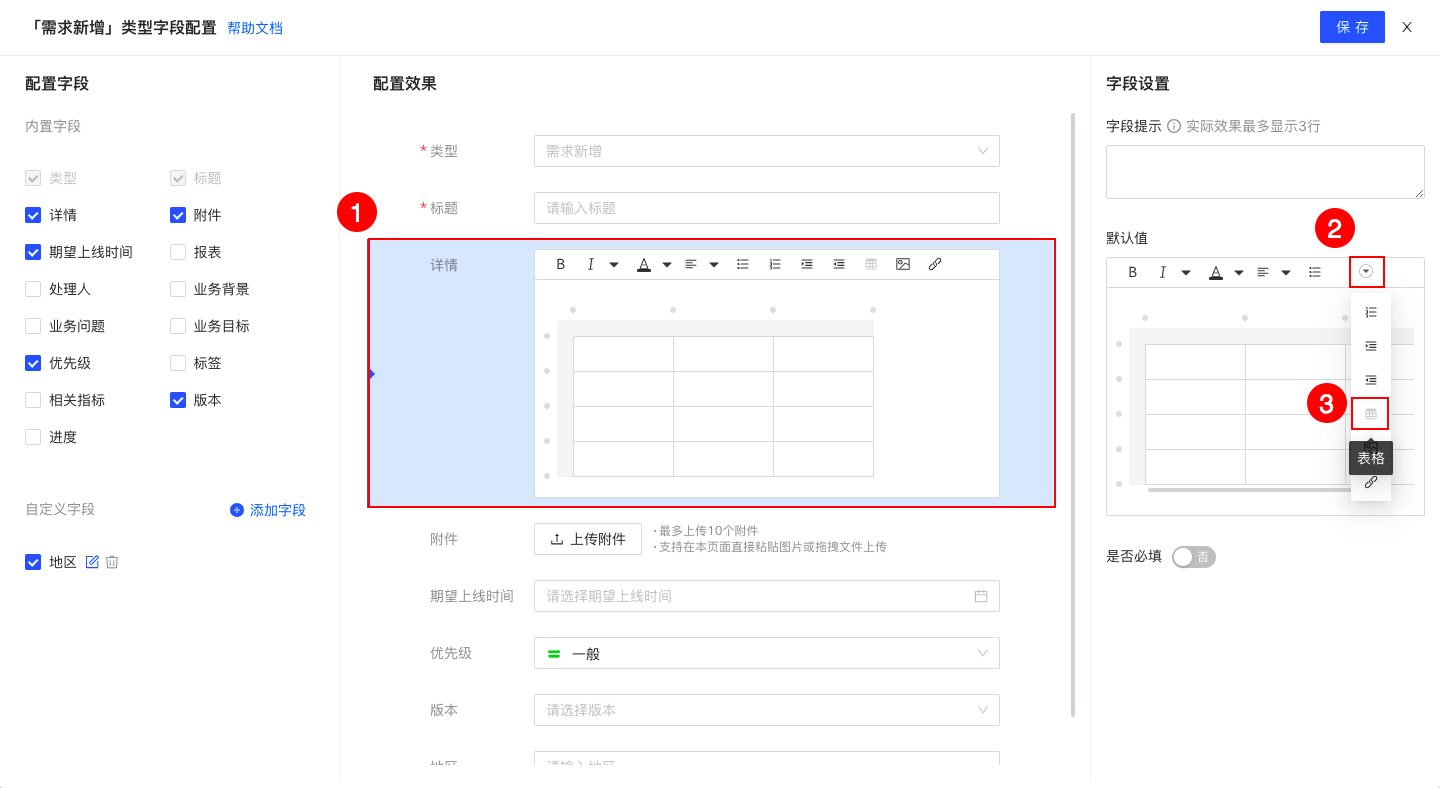Select the 表格 icon in the 默认值 overflow menu
The image size is (1440, 788).
[x=1370, y=413]
